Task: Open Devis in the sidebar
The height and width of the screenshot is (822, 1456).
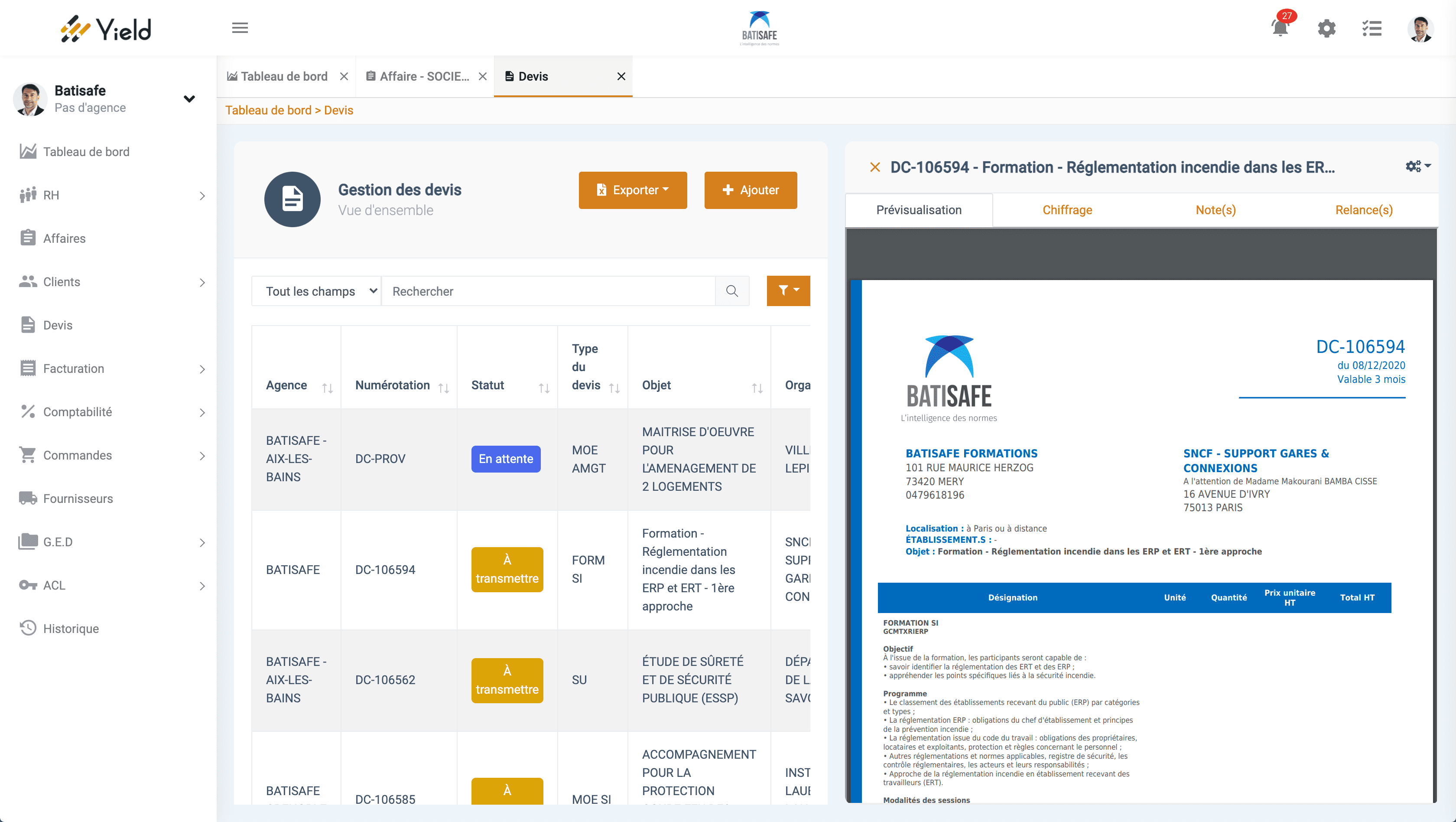Action: [x=58, y=325]
